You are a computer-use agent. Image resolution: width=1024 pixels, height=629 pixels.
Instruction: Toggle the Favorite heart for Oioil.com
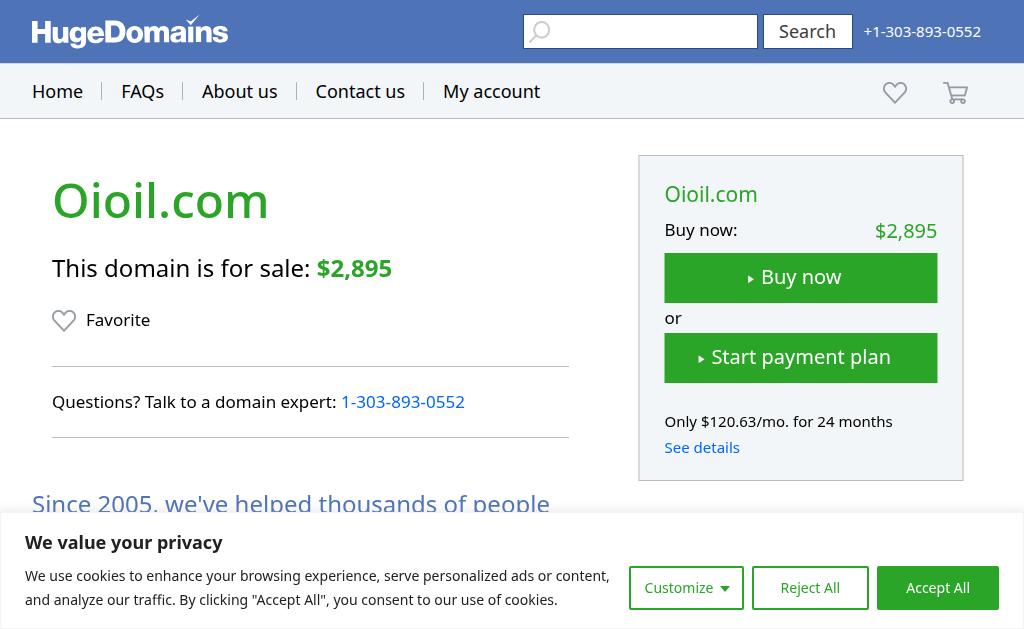(64, 320)
